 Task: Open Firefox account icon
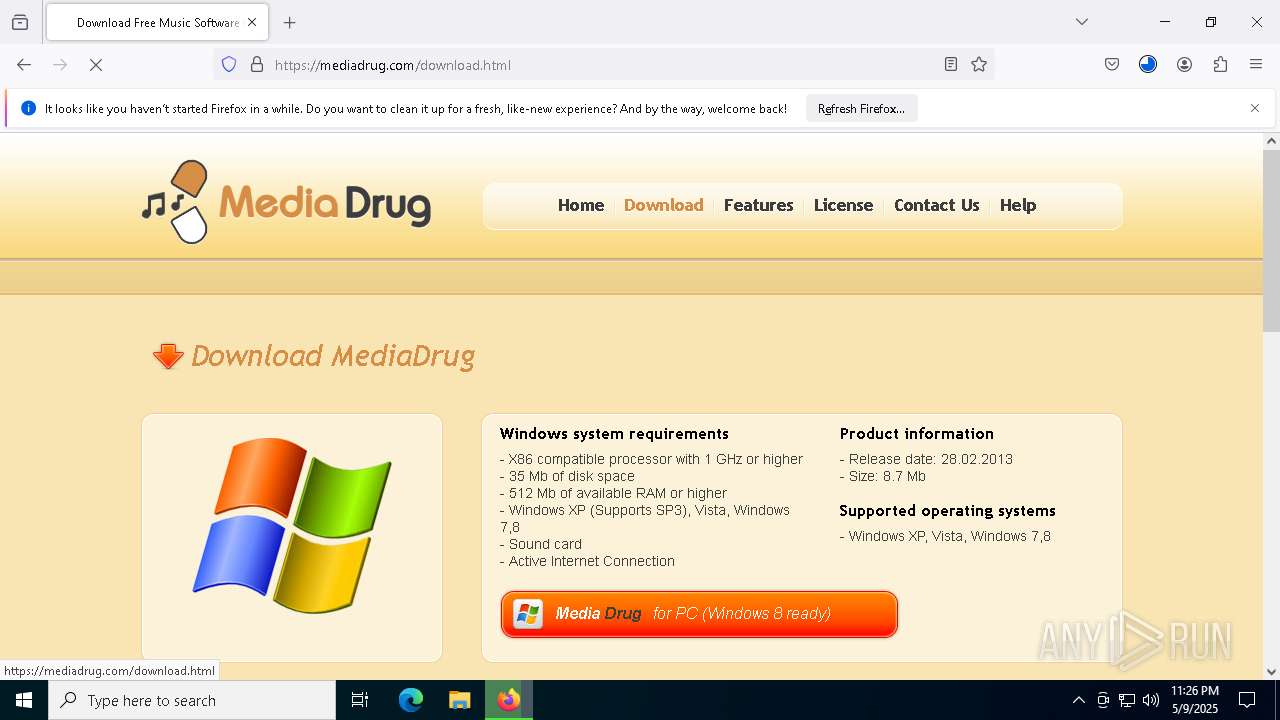[x=1184, y=64]
